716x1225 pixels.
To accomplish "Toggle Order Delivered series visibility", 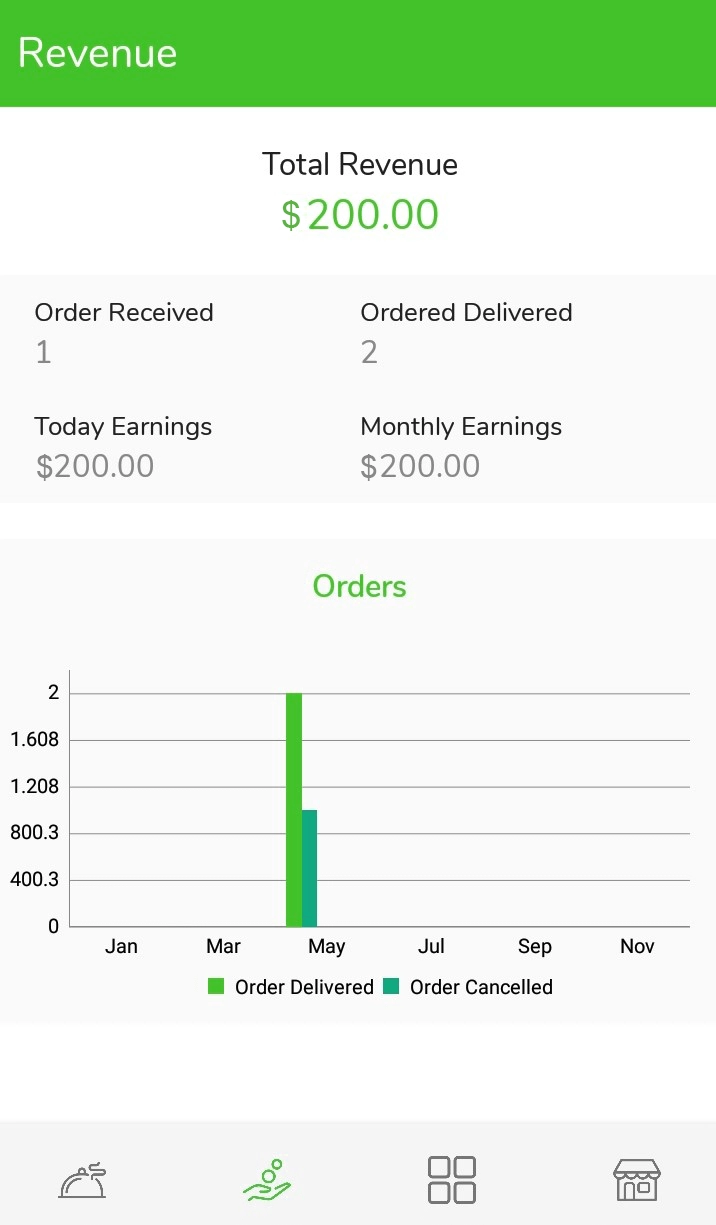I will [216, 986].
